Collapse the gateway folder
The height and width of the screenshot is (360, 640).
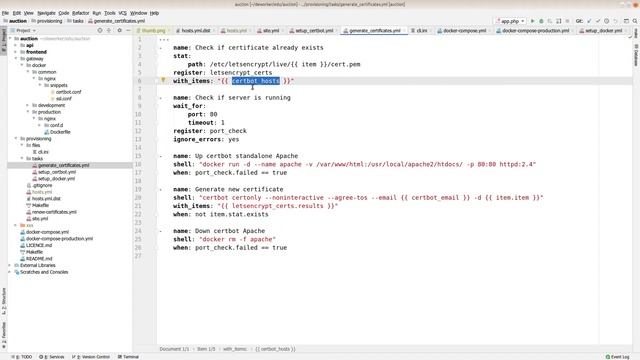point(16,58)
